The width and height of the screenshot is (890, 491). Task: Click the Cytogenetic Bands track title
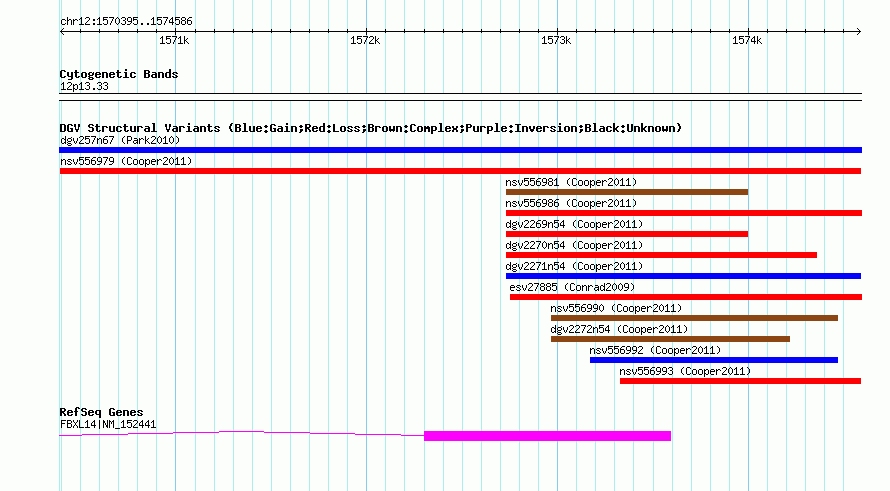[119, 74]
